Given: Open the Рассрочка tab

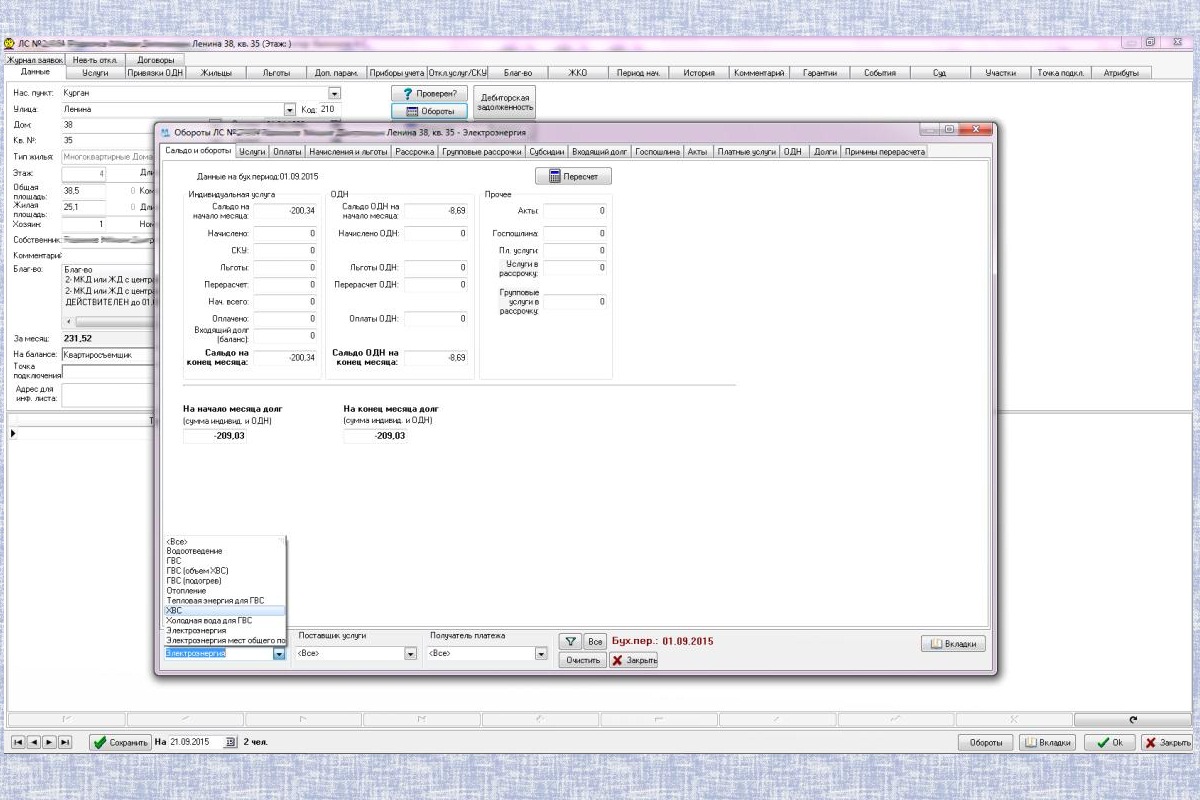Looking at the screenshot, I should click(x=415, y=152).
